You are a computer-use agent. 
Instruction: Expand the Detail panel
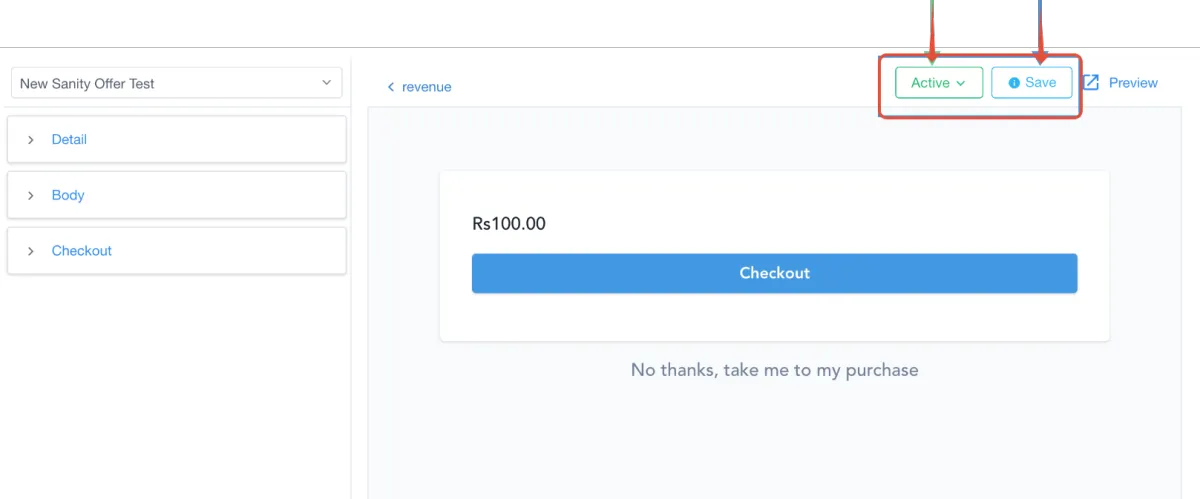click(69, 140)
